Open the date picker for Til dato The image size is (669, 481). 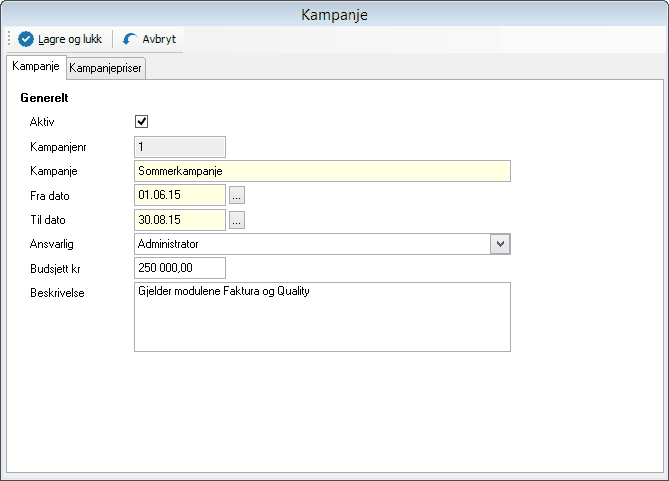pyautogui.click(x=237, y=220)
